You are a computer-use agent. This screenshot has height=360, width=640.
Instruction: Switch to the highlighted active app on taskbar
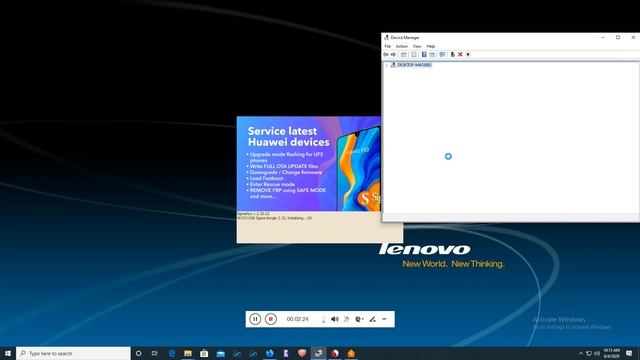pyautogui.click(x=318, y=353)
